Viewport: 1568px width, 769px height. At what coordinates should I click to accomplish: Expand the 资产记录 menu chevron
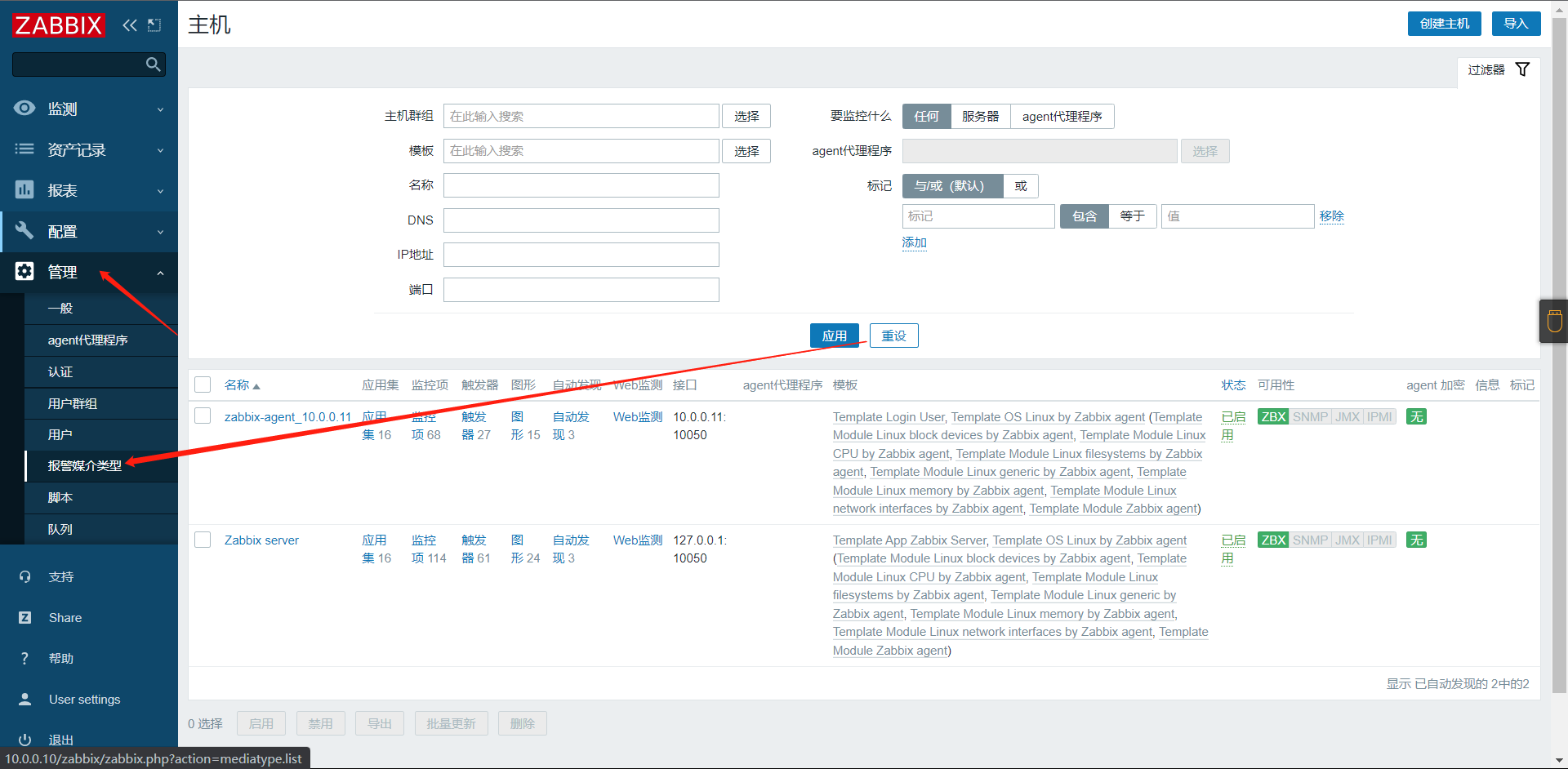(x=160, y=150)
